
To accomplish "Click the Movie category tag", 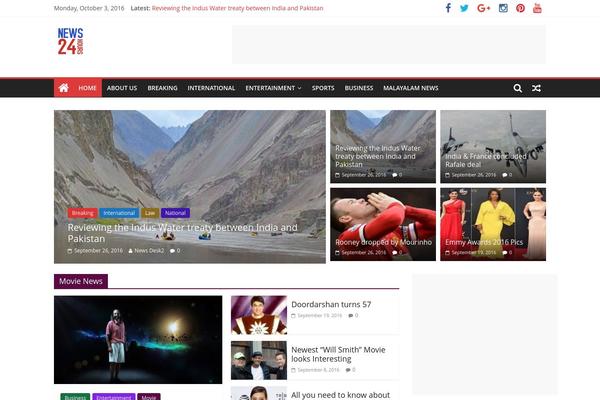I will click(149, 397).
